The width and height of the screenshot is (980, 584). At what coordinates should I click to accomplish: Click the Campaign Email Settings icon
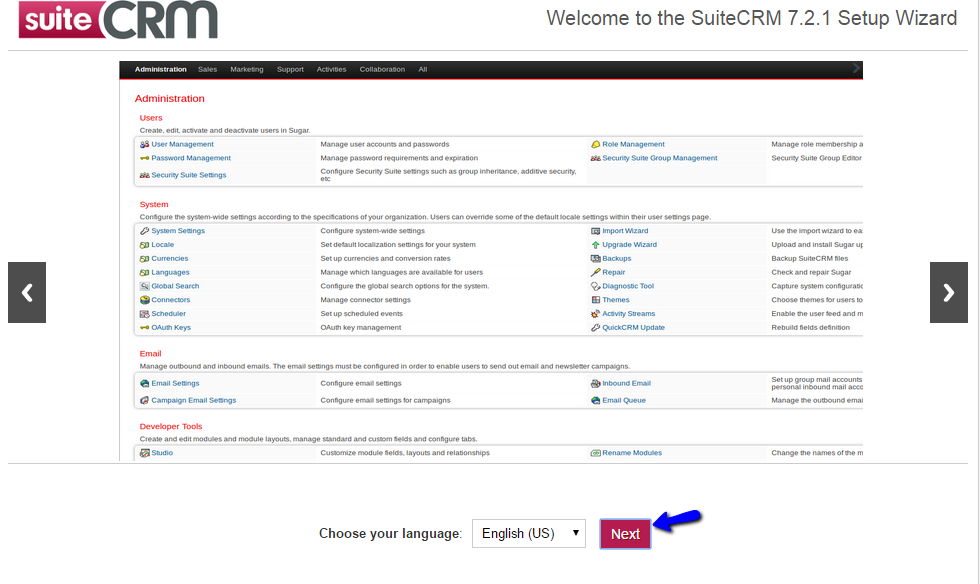[144, 400]
